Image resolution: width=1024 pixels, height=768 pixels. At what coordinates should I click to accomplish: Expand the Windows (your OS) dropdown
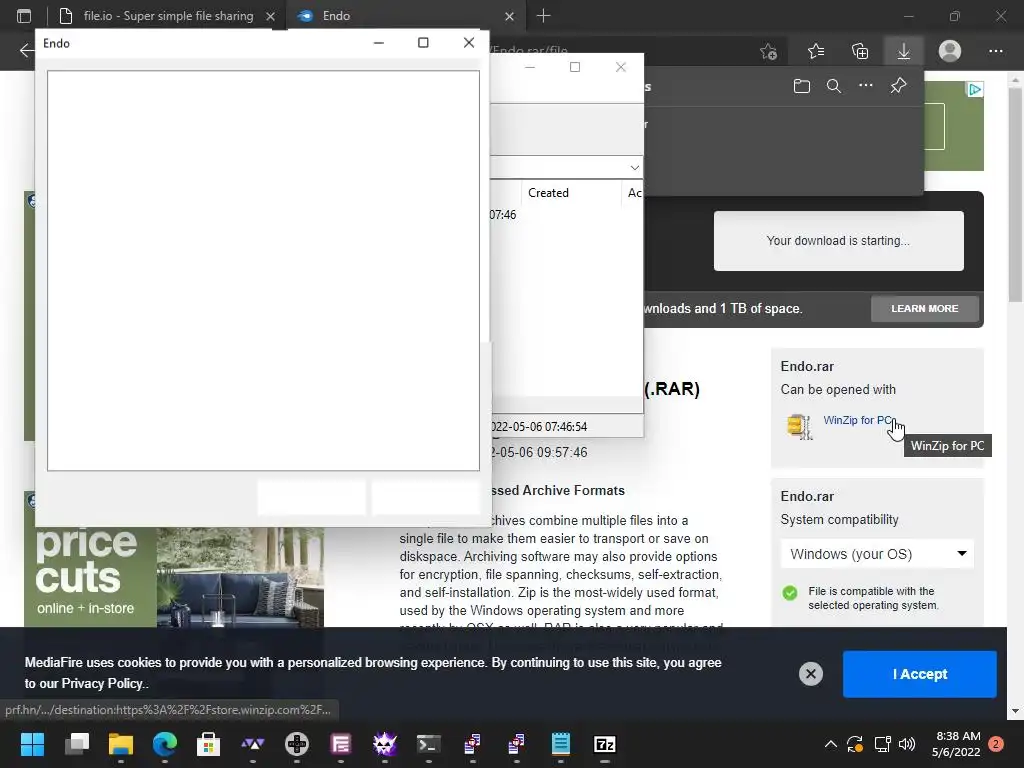[x=877, y=554]
